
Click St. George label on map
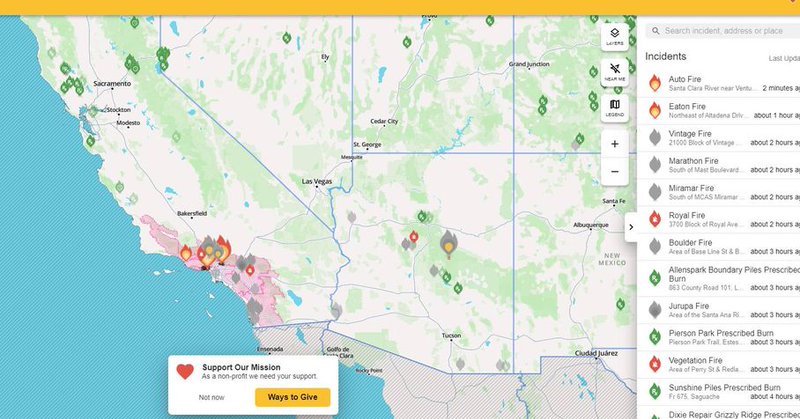click(367, 145)
